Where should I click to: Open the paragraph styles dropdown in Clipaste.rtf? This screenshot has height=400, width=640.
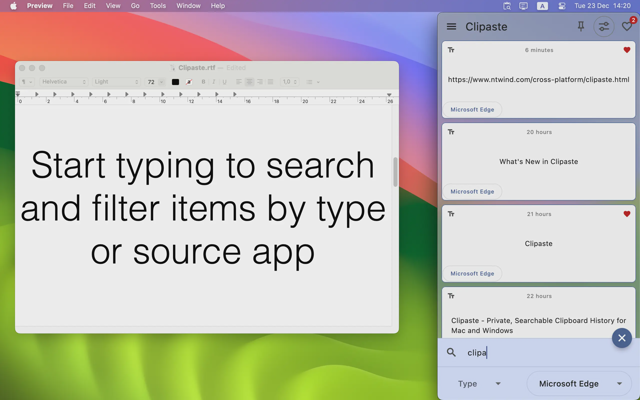pos(27,82)
